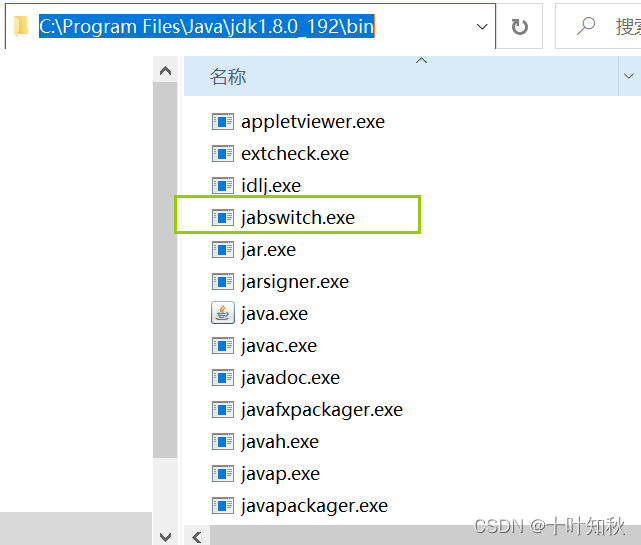Select the file name jabswitch.exe

click(298, 218)
